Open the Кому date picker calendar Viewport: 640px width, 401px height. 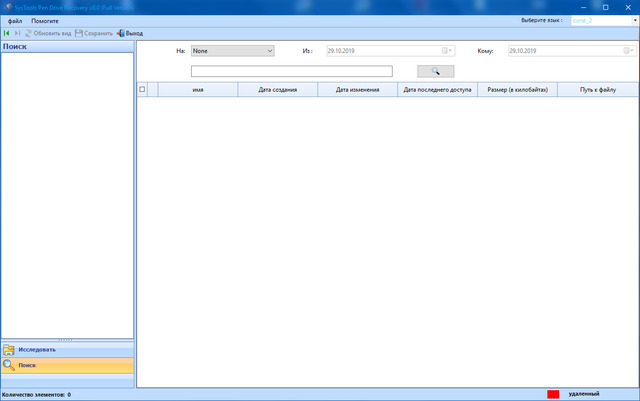coord(630,50)
